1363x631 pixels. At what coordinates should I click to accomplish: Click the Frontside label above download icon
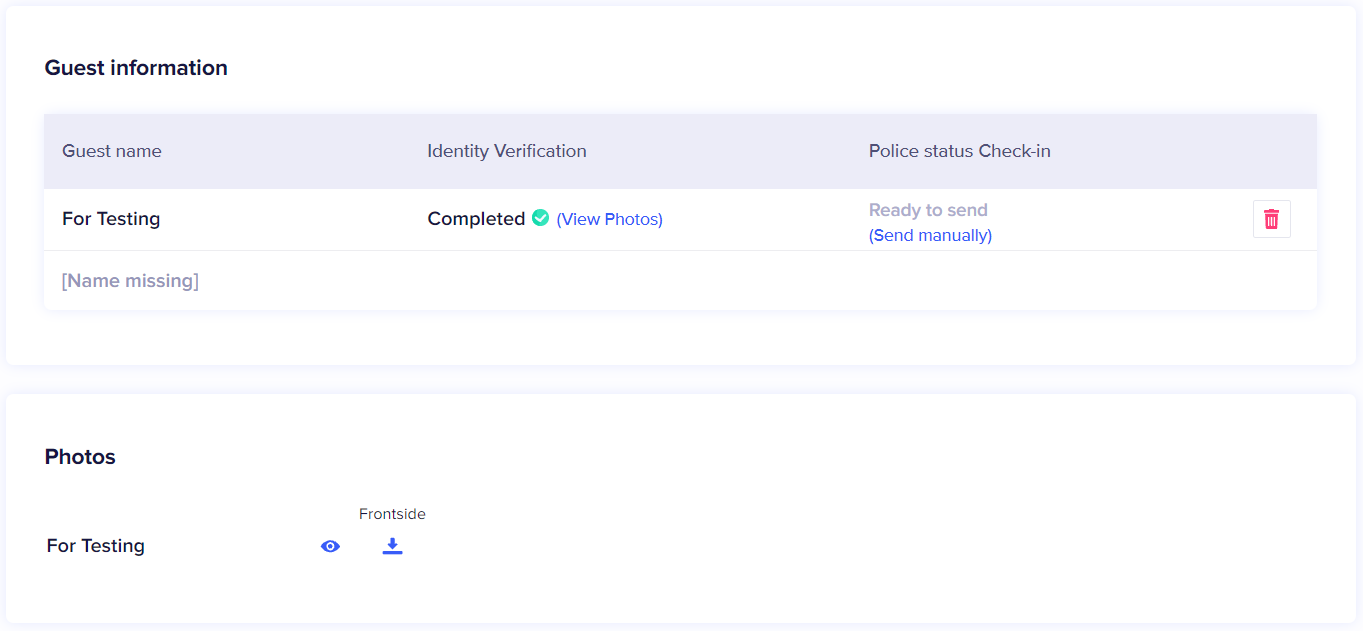pyautogui.click(x=392, y=514)
